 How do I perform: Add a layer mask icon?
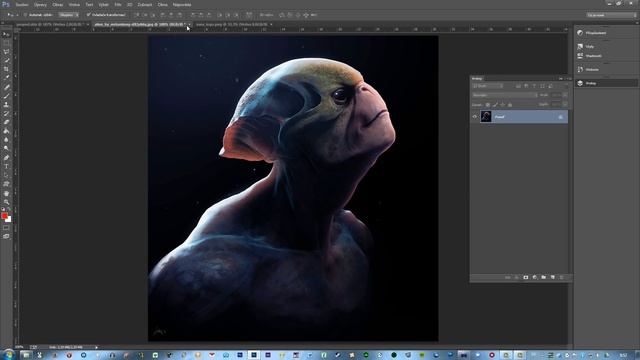pyautogui.click(x=526, y=277)
